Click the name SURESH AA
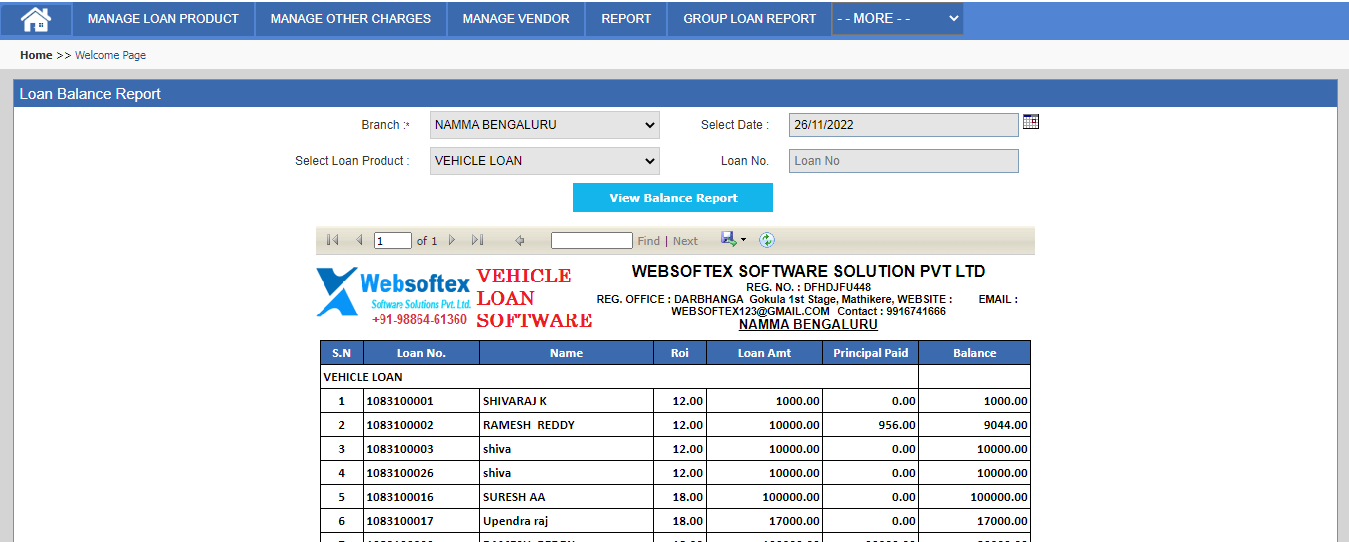The image size is (1349, 542). [x=513, y=497]
